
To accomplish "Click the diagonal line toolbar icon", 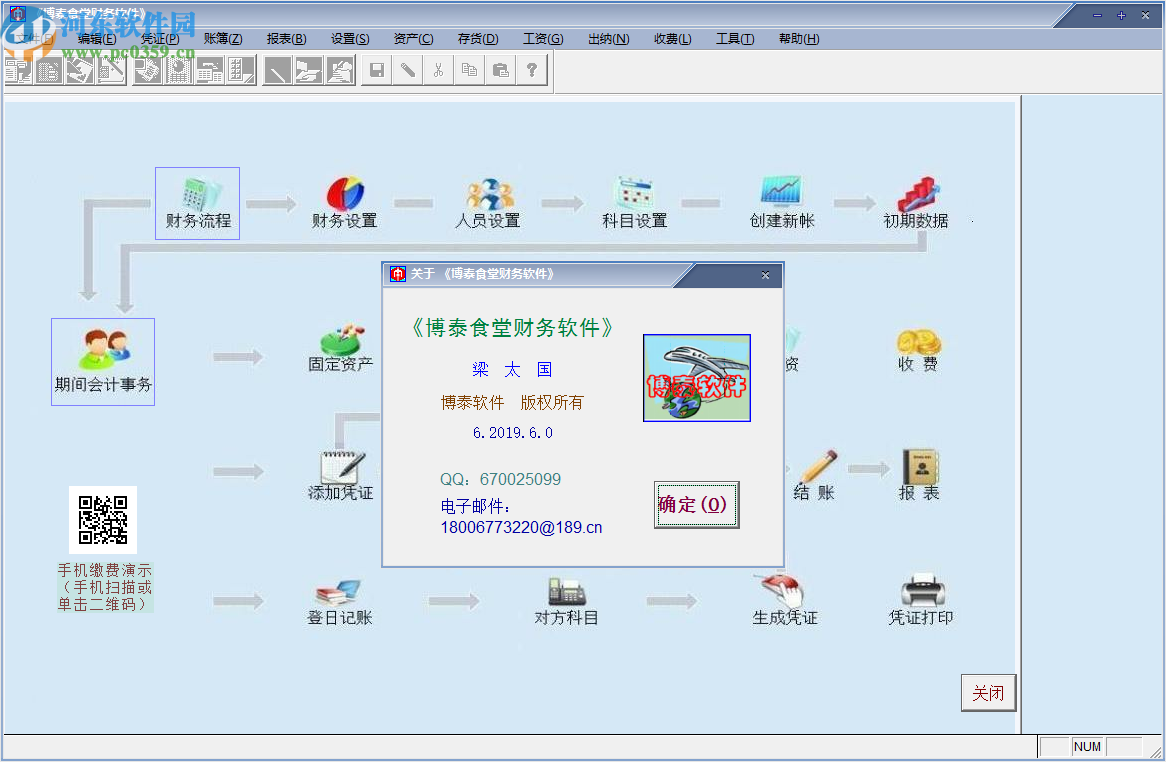I will (x=277, y=71).
